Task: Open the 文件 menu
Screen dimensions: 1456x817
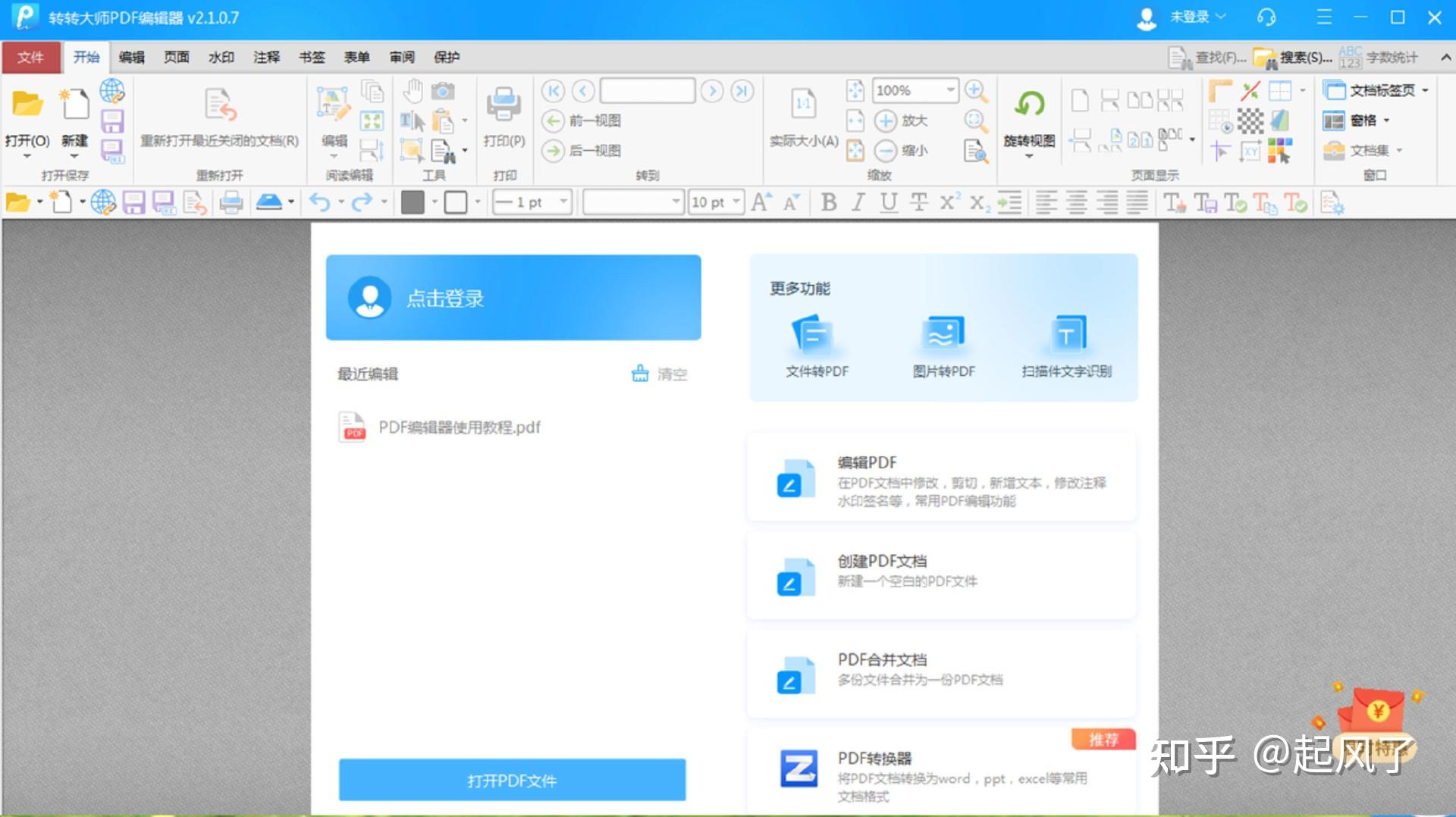Action: click(x=31, y=58)
